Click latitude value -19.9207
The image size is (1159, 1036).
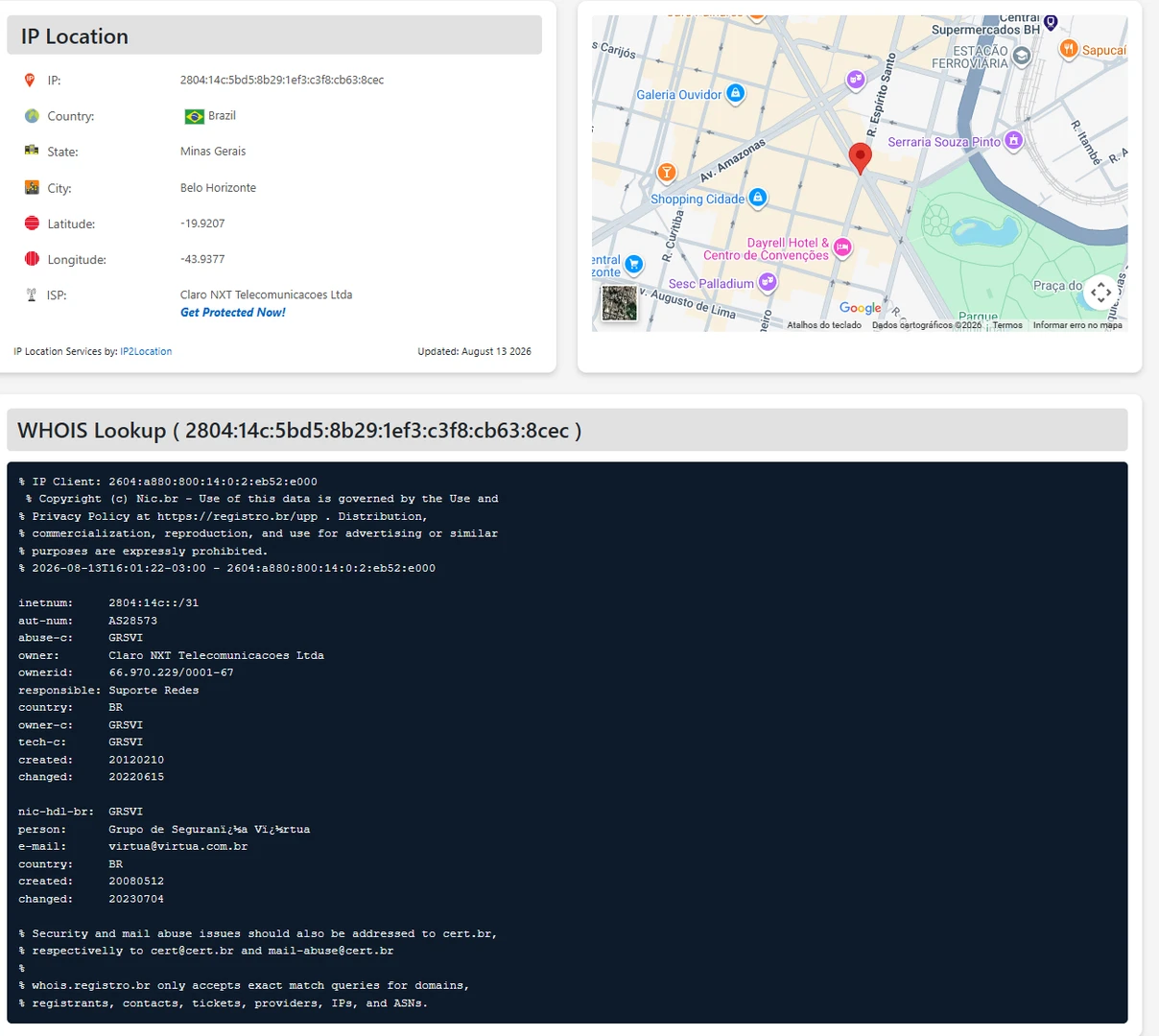[x=202, y=224]
